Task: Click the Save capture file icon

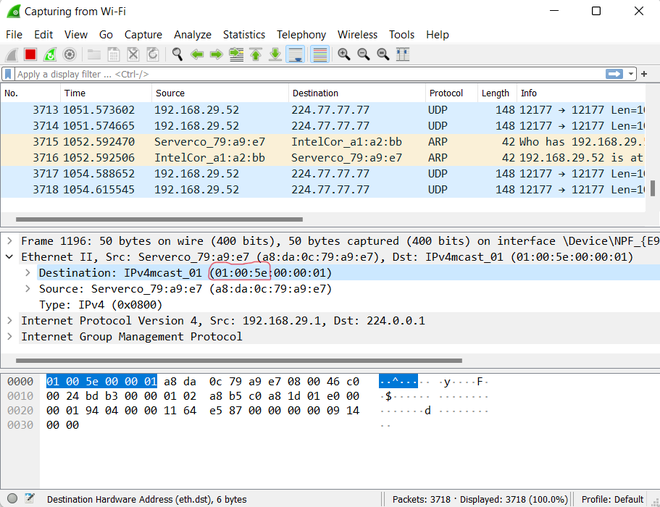Action: click(x=113, y=55)
